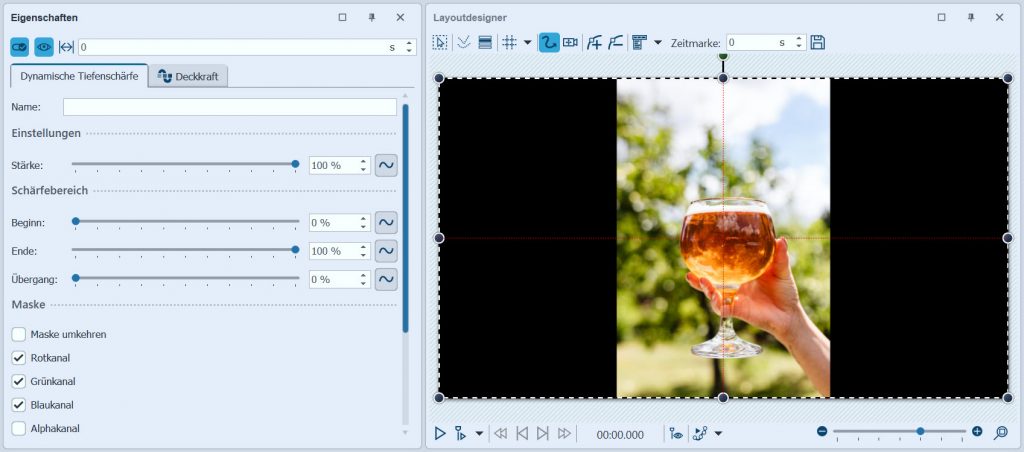The height and width of the screenshot is (452, 1024).
Task: Uncheck the Rotkanal checkbox
Action: tap(19, 358)
